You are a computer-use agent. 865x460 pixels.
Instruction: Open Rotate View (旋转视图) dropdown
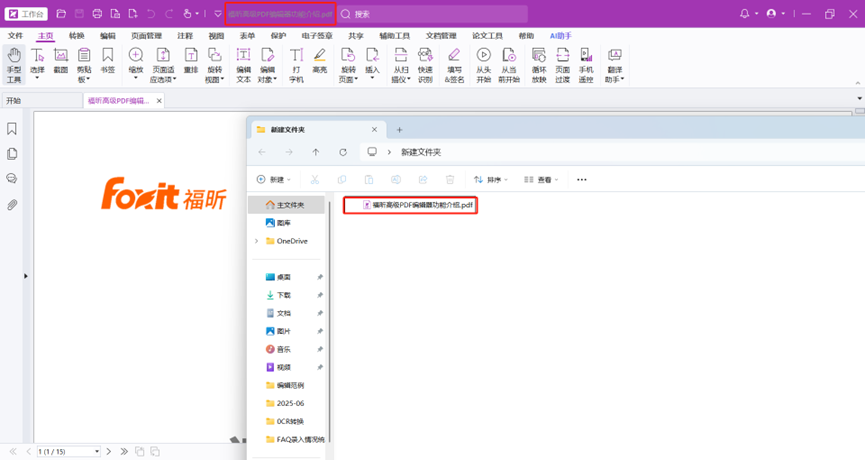coord(222,80)
